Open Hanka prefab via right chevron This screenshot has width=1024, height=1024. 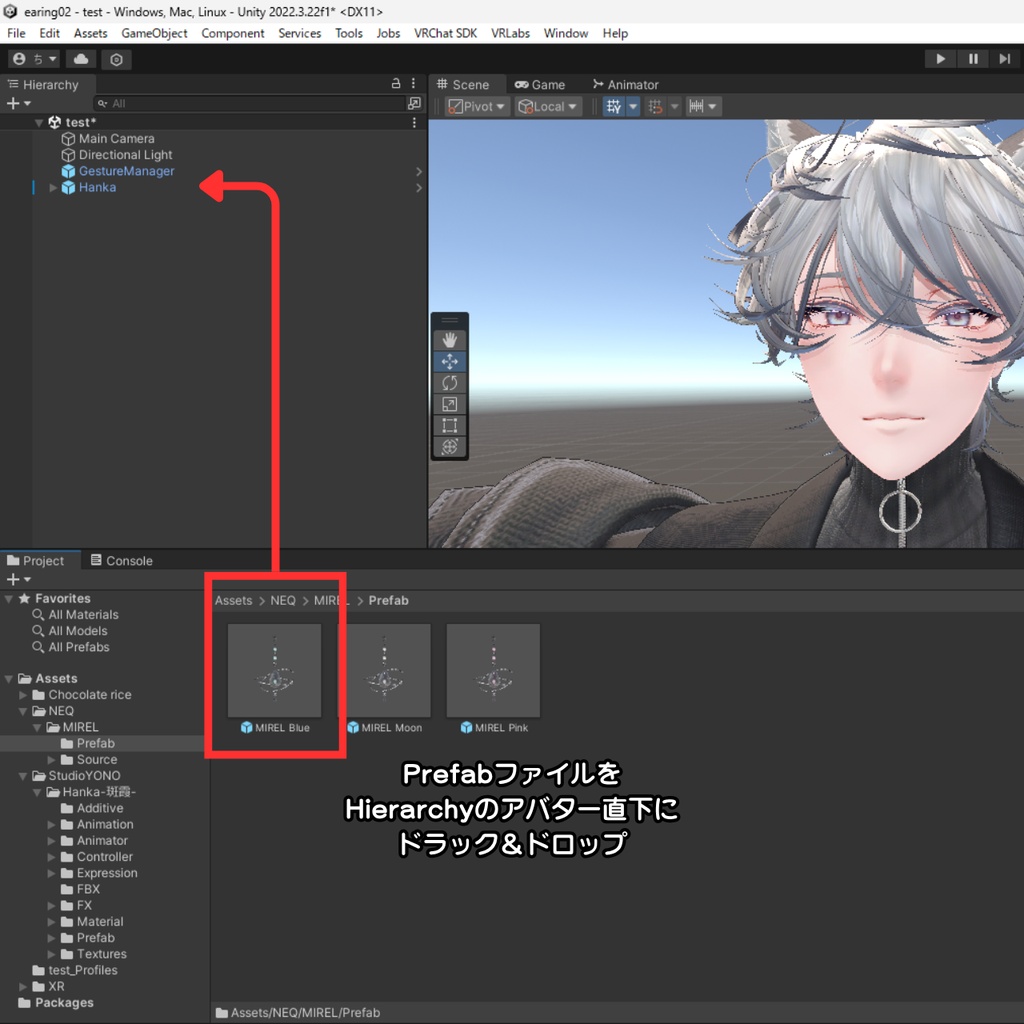tap(419, 188)
